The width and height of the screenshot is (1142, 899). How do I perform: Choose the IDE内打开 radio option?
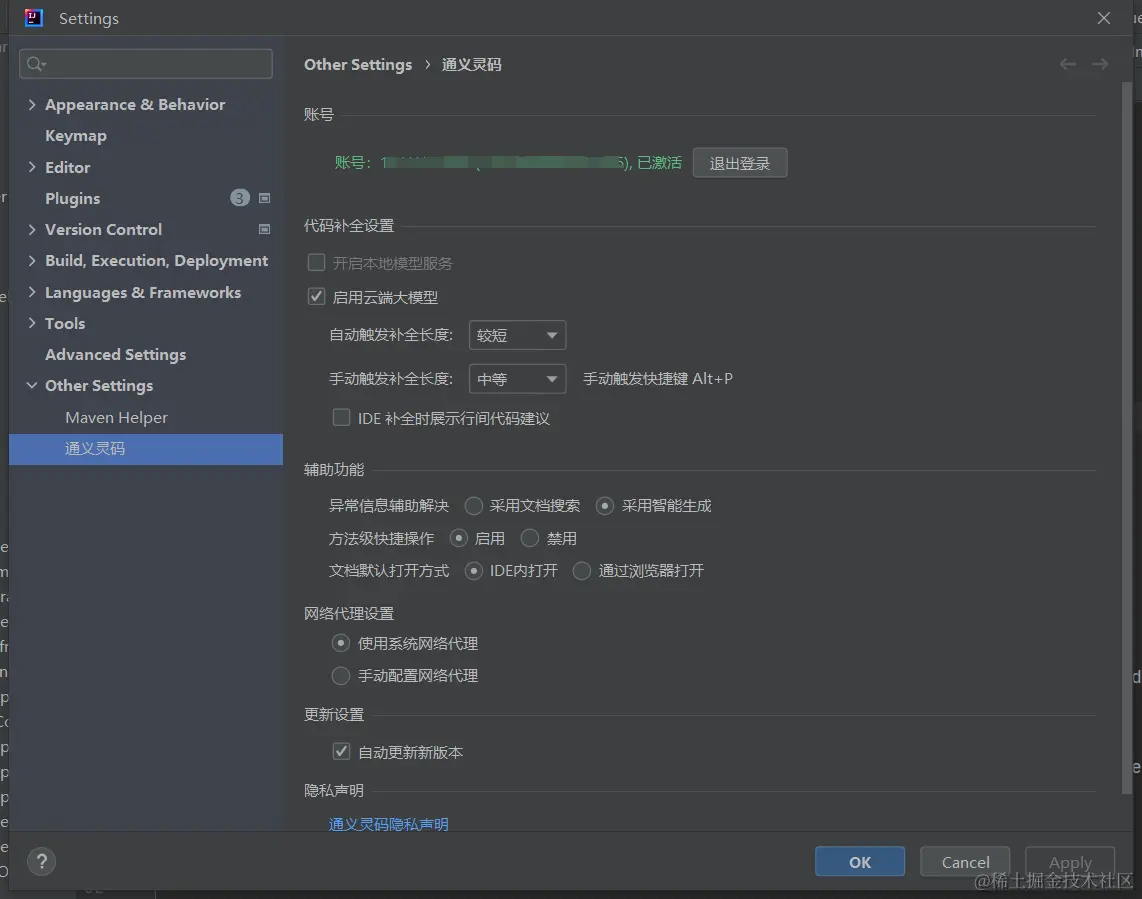(x=473, y=570)
